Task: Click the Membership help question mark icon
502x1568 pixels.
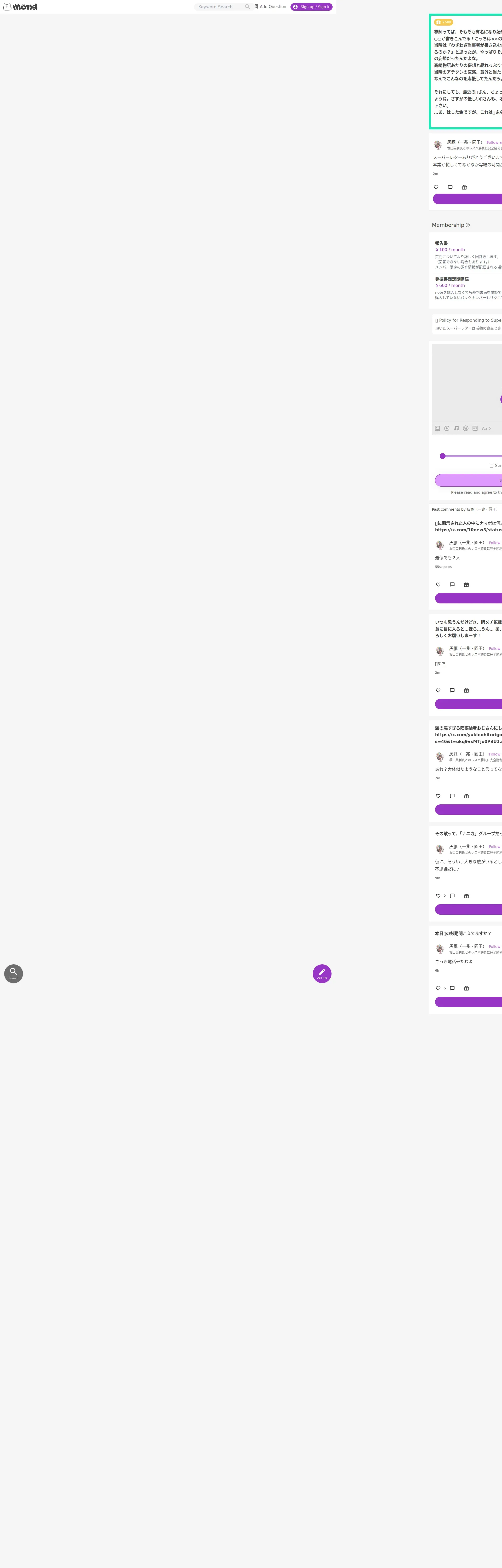Action: [x=468, y=225]
